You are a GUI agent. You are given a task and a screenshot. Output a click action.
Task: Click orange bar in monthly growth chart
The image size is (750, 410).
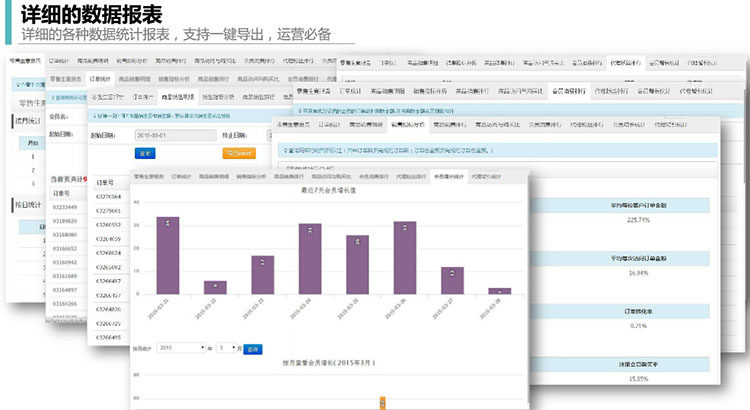tap(383, 403)
